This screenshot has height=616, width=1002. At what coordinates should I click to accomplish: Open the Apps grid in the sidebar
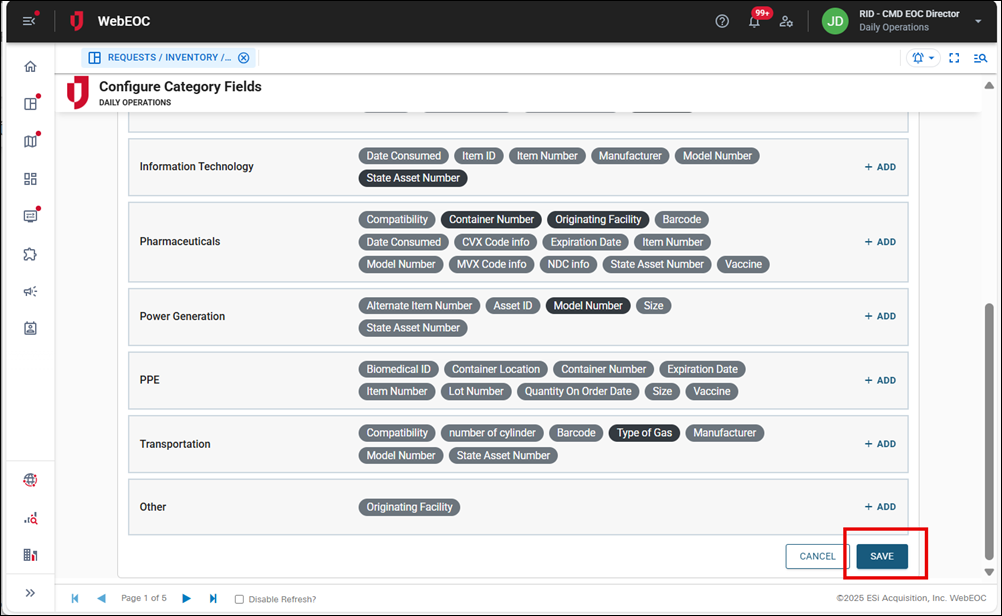tap(30, 178)
